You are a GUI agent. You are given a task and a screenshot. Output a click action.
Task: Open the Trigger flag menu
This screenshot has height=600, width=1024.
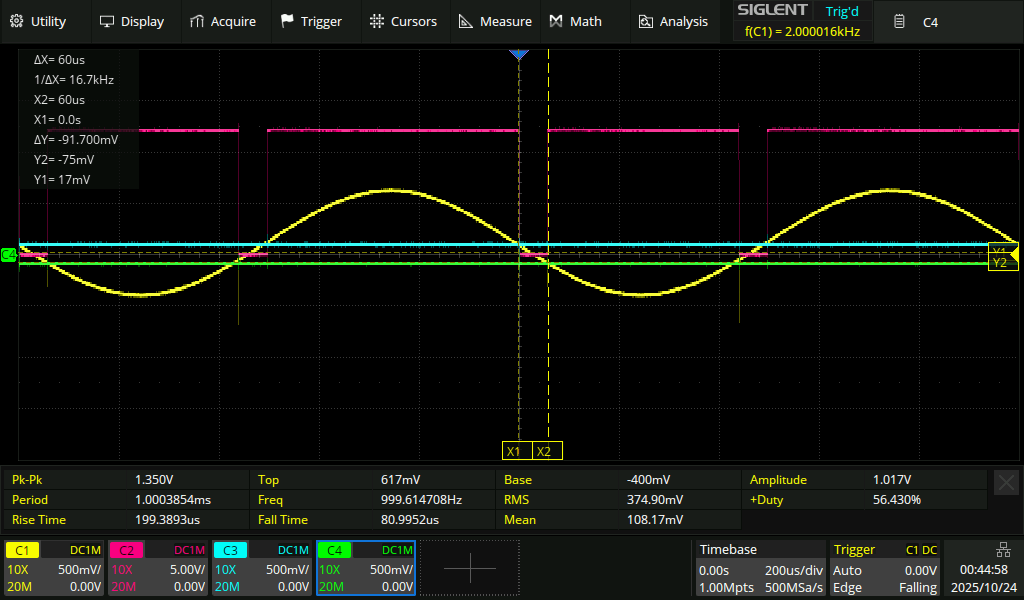coord(311,21)
